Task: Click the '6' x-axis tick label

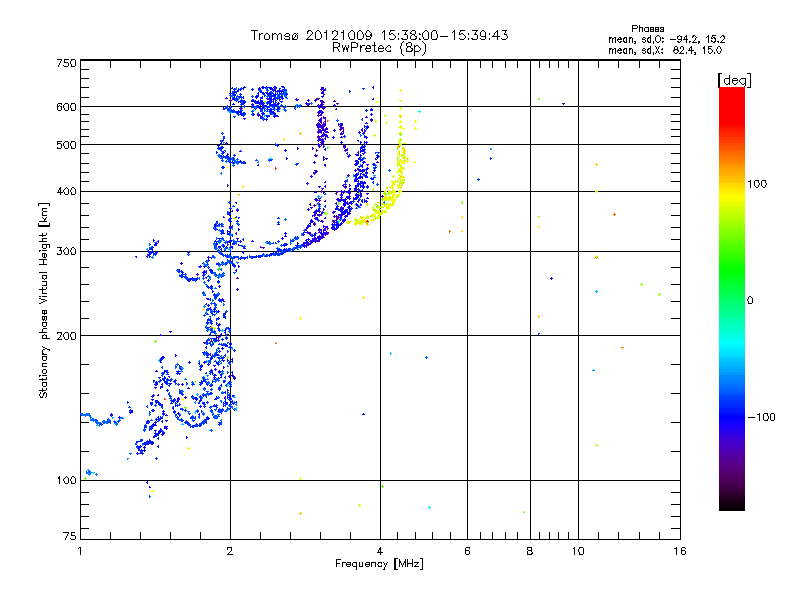Action: (467, 551)
